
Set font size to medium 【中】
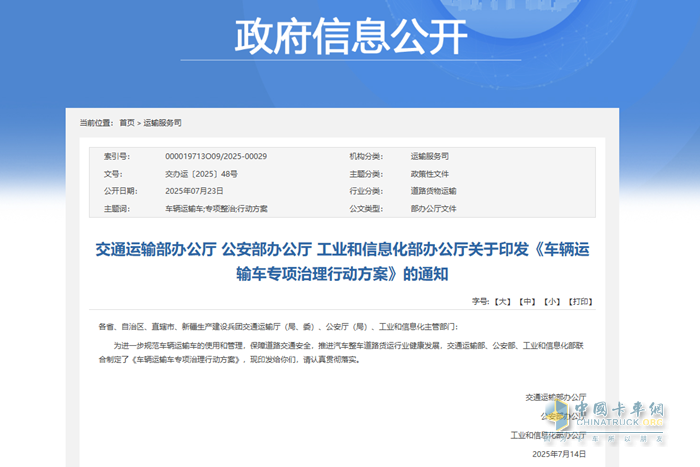point(528,301)
